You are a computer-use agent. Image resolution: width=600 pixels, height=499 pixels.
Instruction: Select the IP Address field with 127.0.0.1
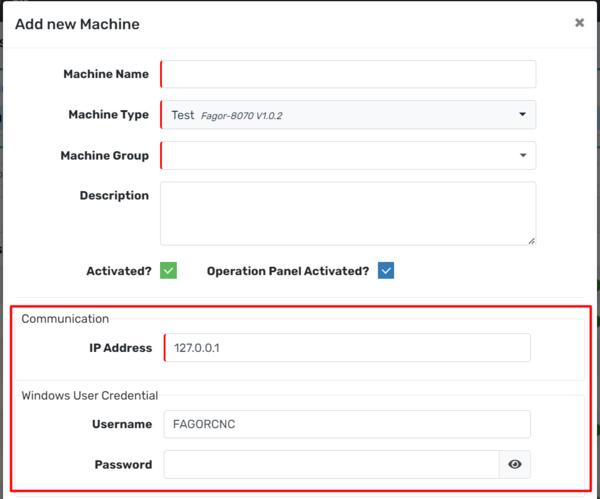[x=346, y=347]
